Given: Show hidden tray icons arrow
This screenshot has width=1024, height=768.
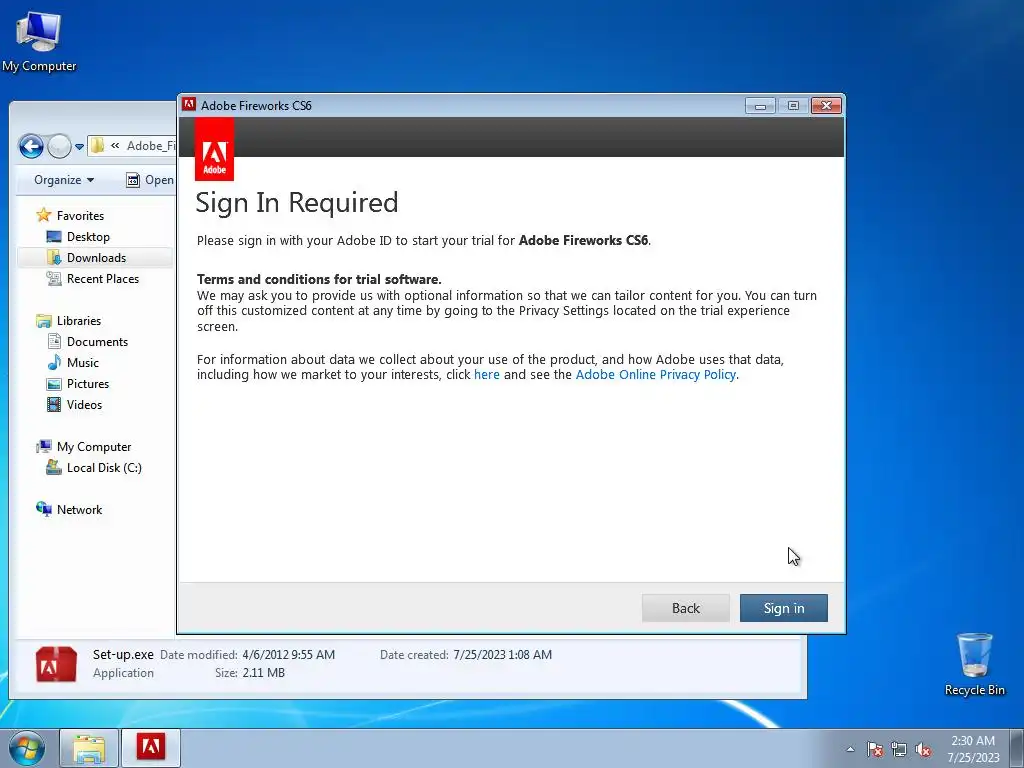Looking at the screenshot, I should [x=850, y=749].
